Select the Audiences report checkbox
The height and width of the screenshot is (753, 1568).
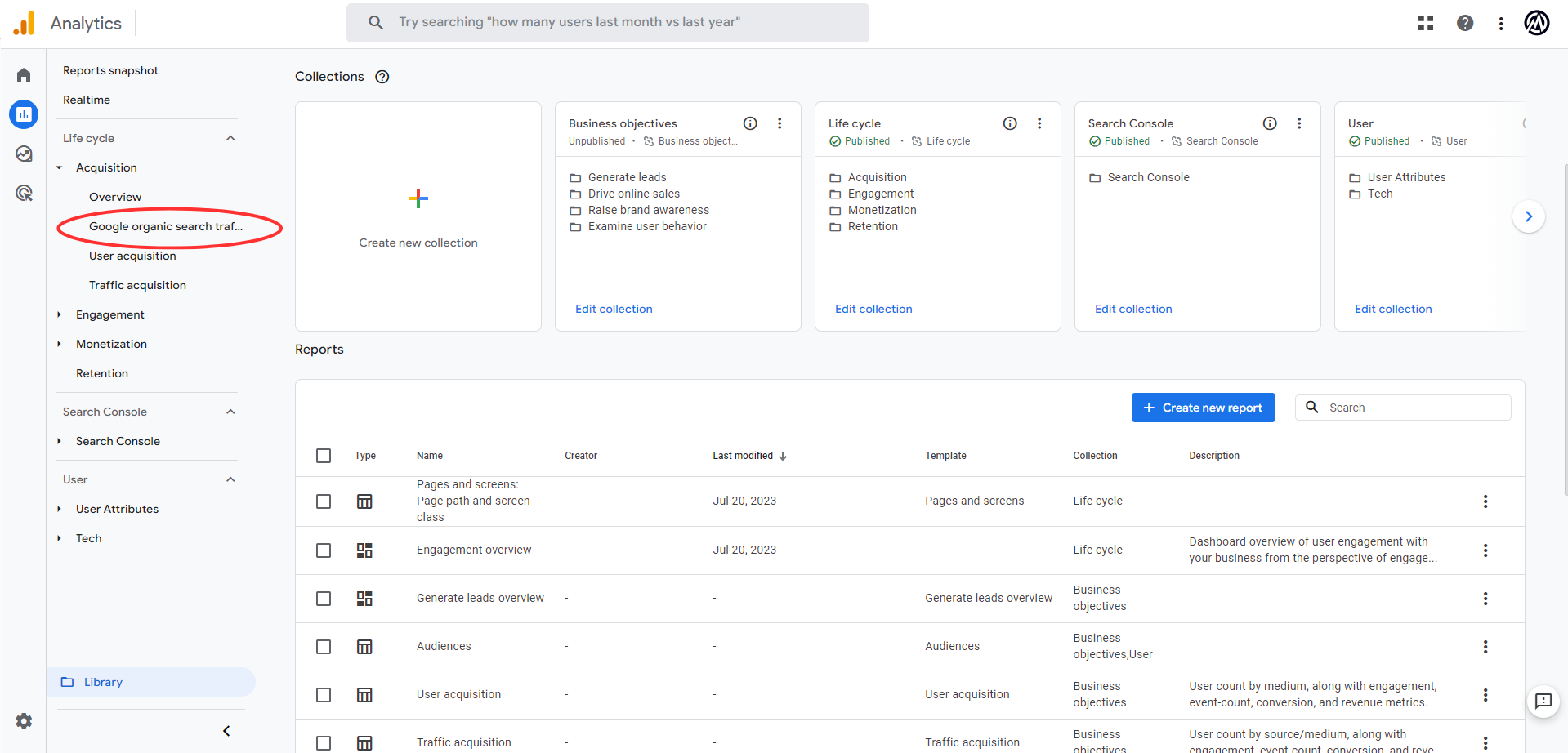pyautogui.click(x=324, y=647)
